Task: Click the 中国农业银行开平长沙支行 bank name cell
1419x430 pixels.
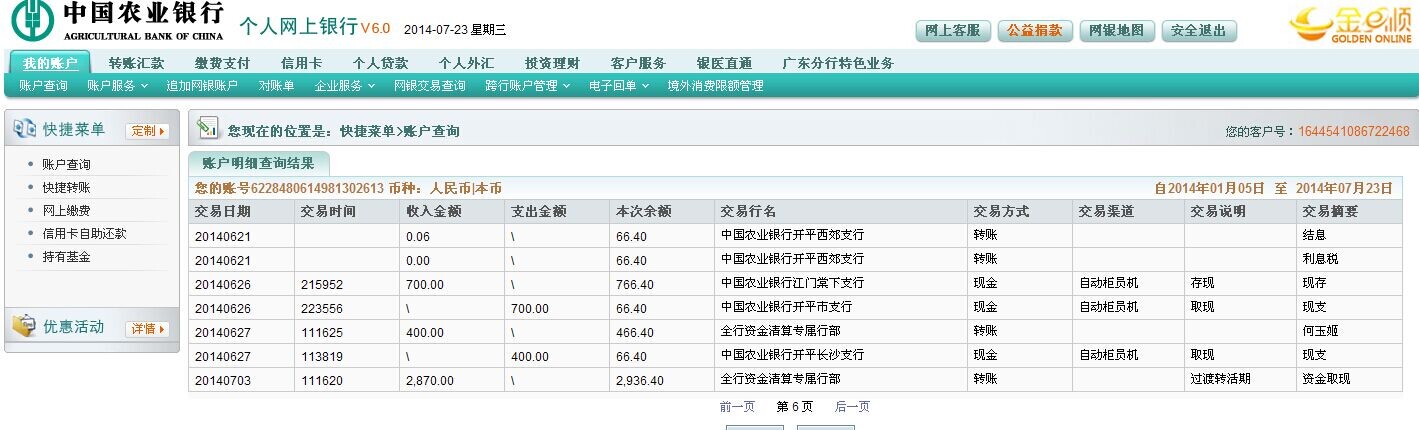Action: tap(842, 356)
